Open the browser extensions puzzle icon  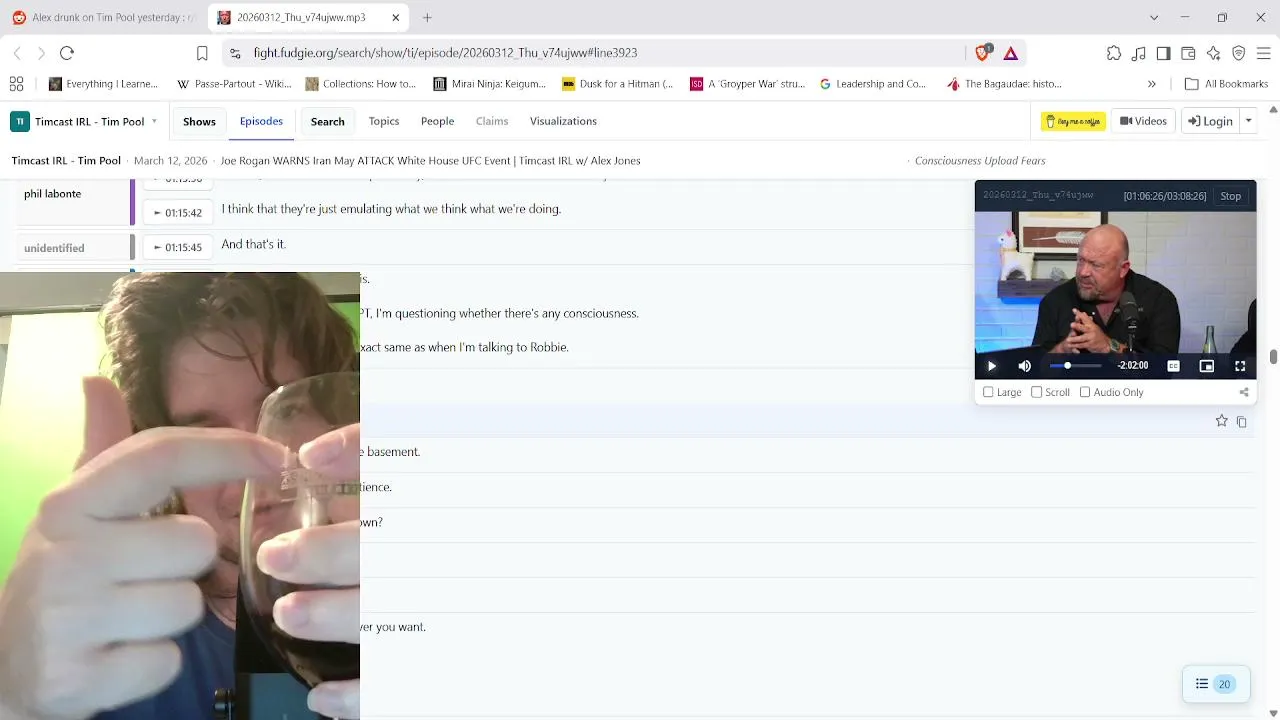coord(1114,53)
